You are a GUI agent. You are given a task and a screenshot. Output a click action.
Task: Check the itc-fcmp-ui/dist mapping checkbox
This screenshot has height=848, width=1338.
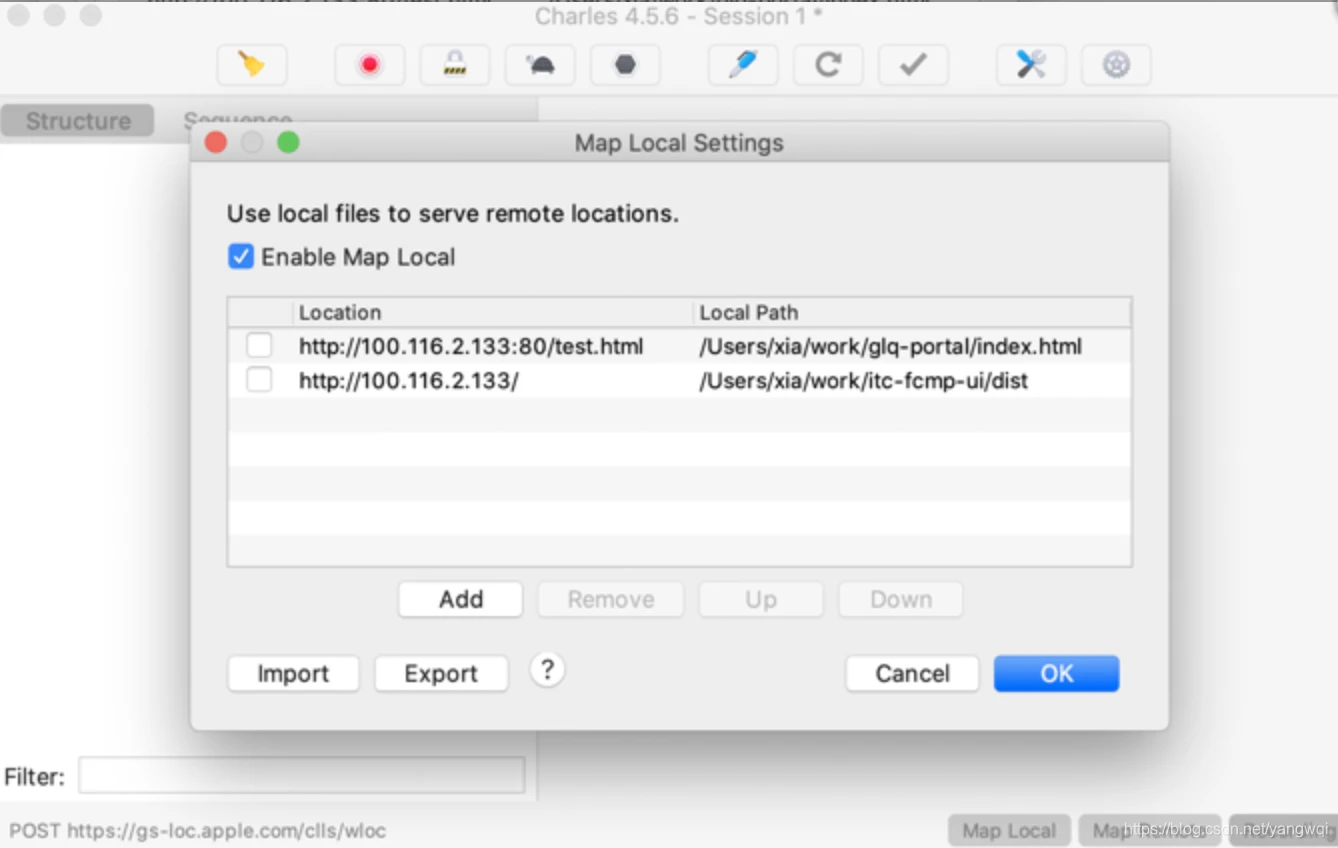coord(259,380)
